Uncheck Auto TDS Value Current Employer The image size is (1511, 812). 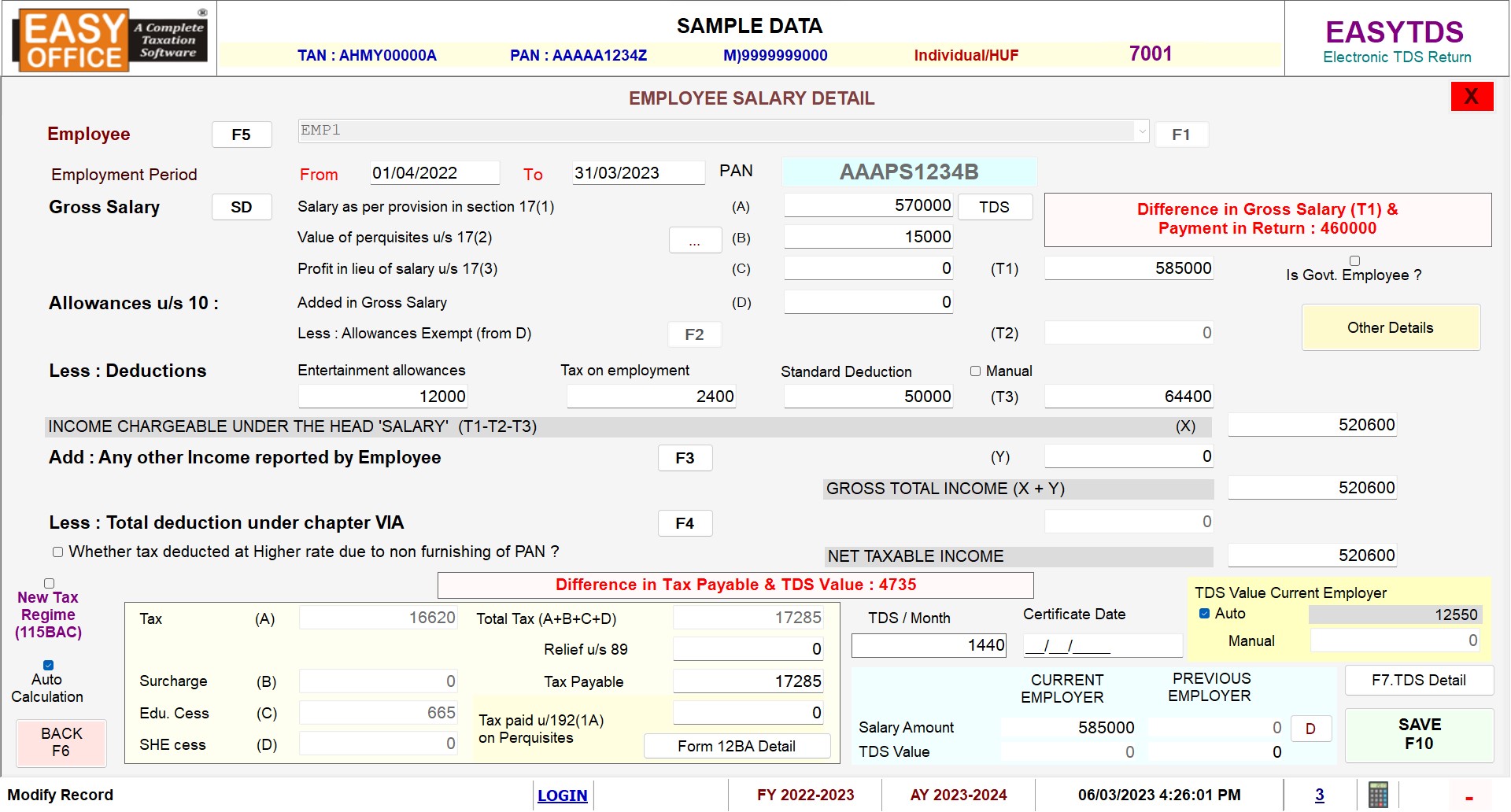click(1204, 614)
